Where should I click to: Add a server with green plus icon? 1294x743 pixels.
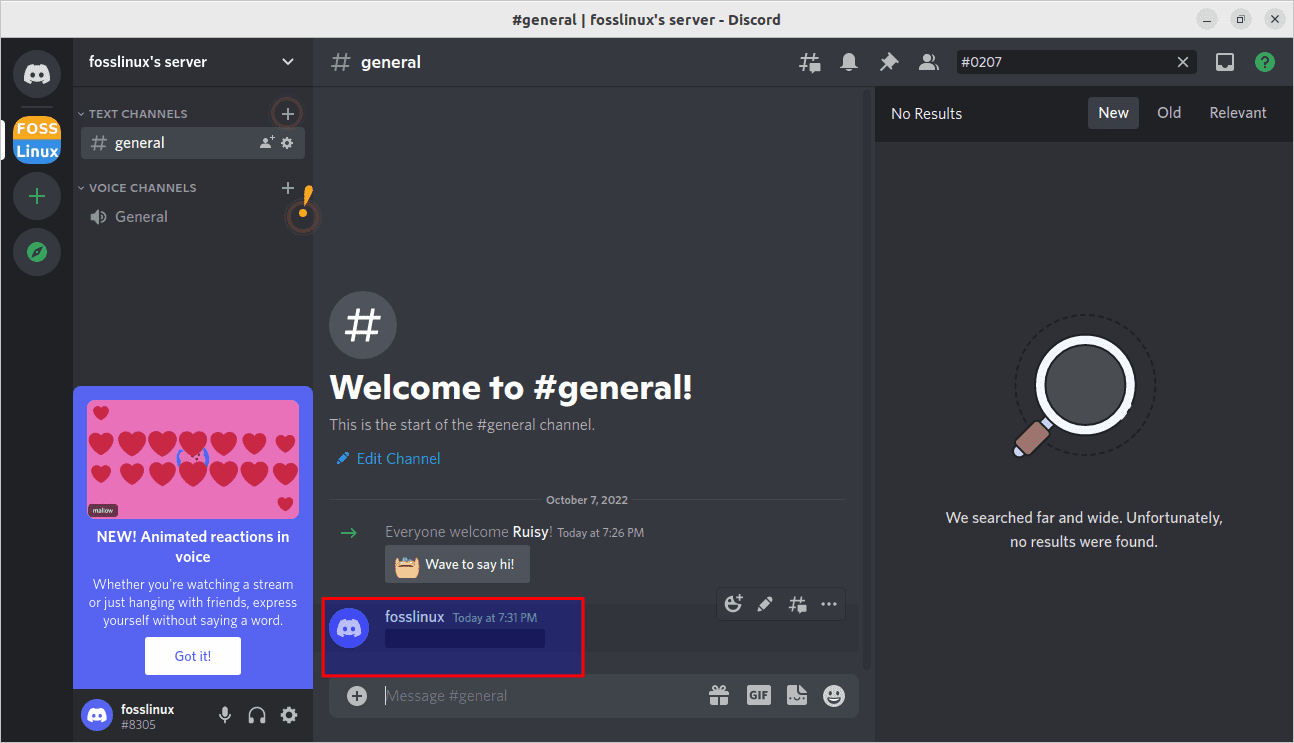tap(37, 196)
